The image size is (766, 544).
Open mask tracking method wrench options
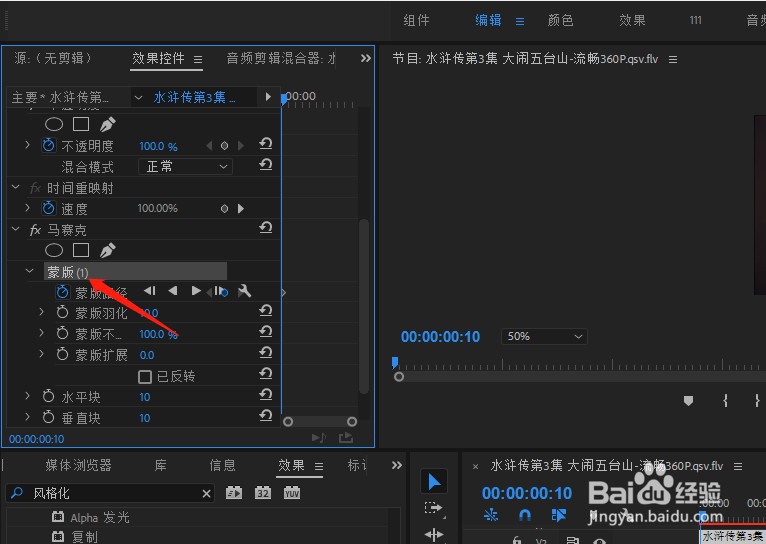tap(244, 292)
